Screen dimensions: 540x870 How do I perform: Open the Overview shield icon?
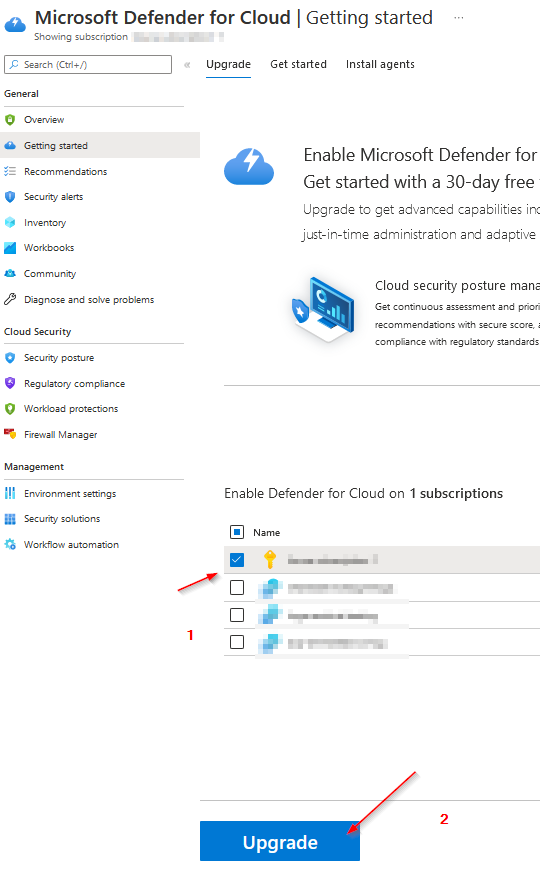[x=10, y=120]
